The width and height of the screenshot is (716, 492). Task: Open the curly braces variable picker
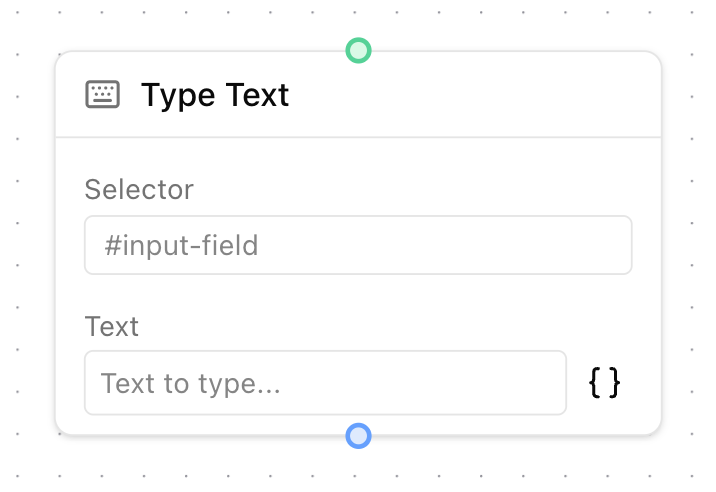(604, 382)
